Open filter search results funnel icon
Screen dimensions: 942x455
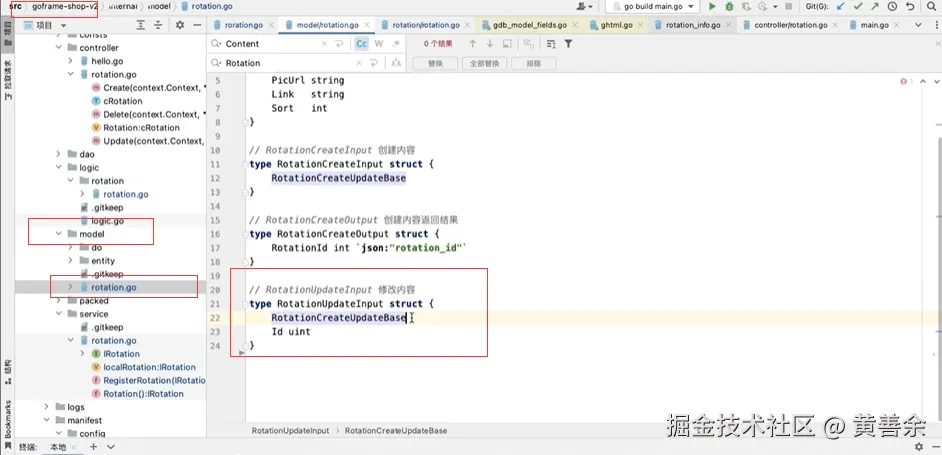click(x=568, y=44)
